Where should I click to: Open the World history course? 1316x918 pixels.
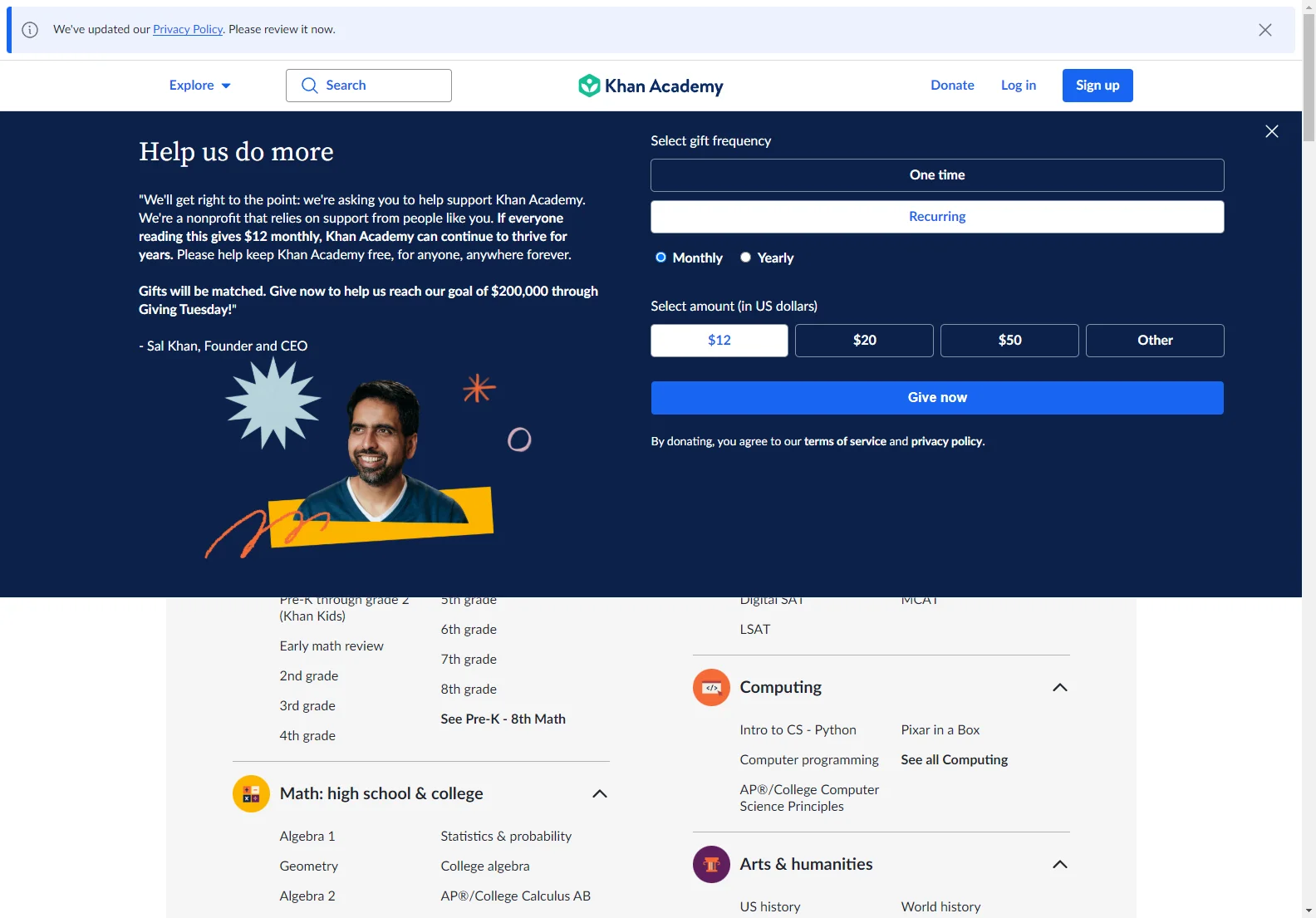point(940,907)
